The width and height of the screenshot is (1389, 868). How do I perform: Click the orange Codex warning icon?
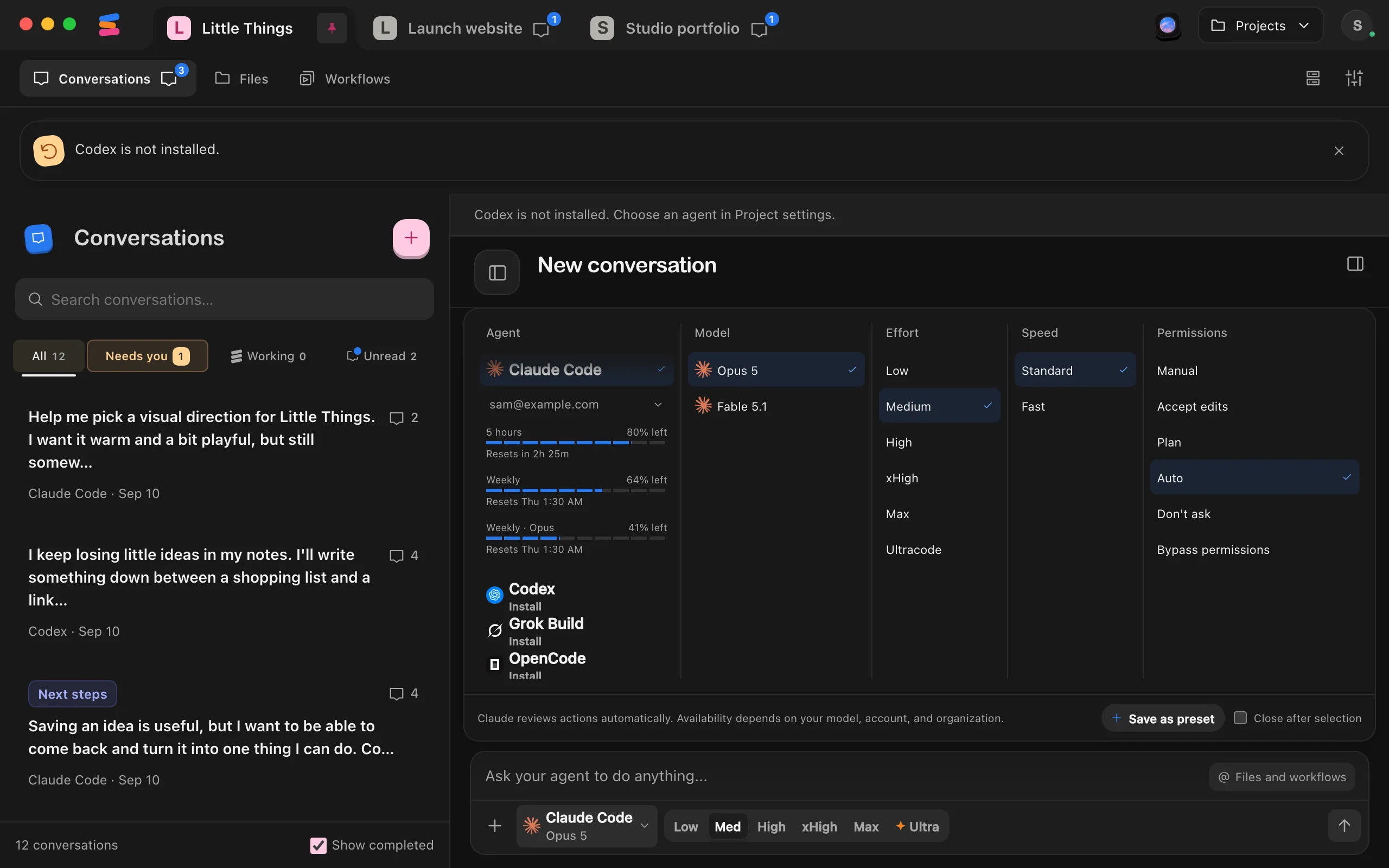coord(49,150)
